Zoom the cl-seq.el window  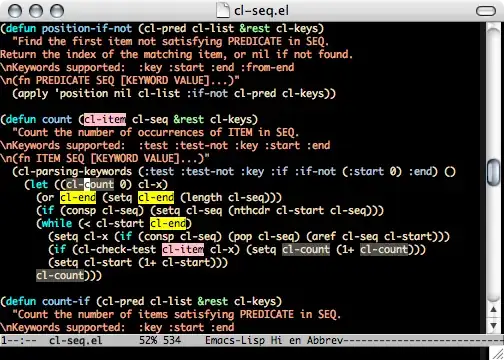(x=57, y=11)
